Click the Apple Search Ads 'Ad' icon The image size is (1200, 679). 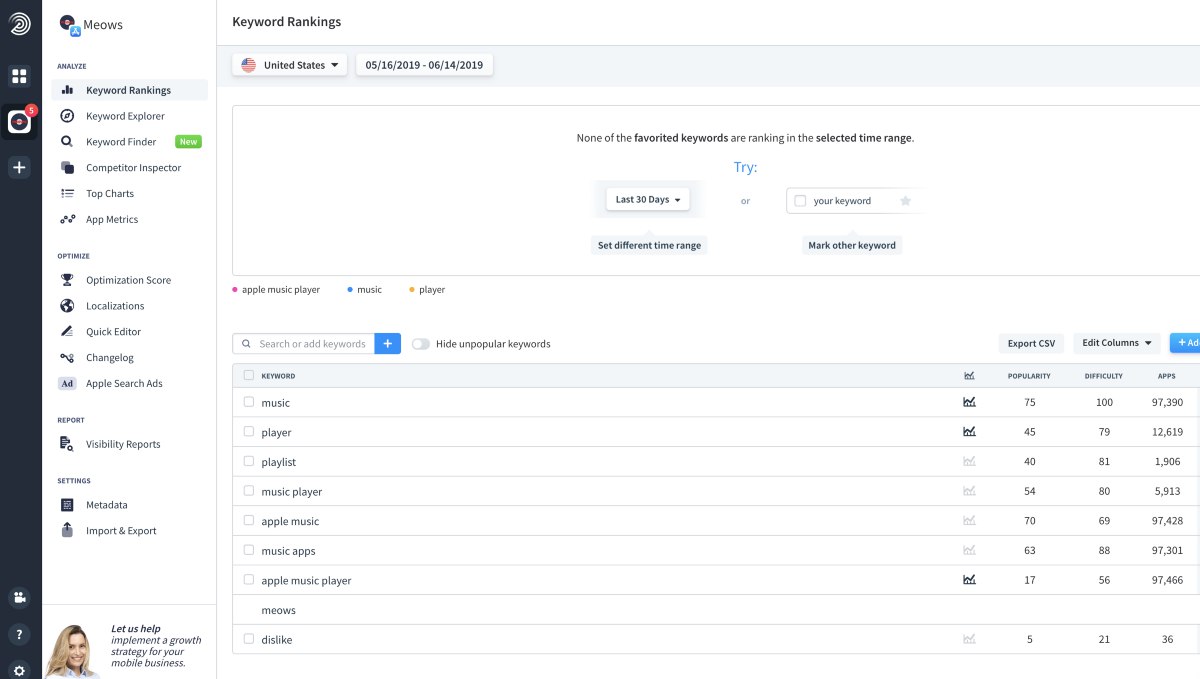(67, 384)
